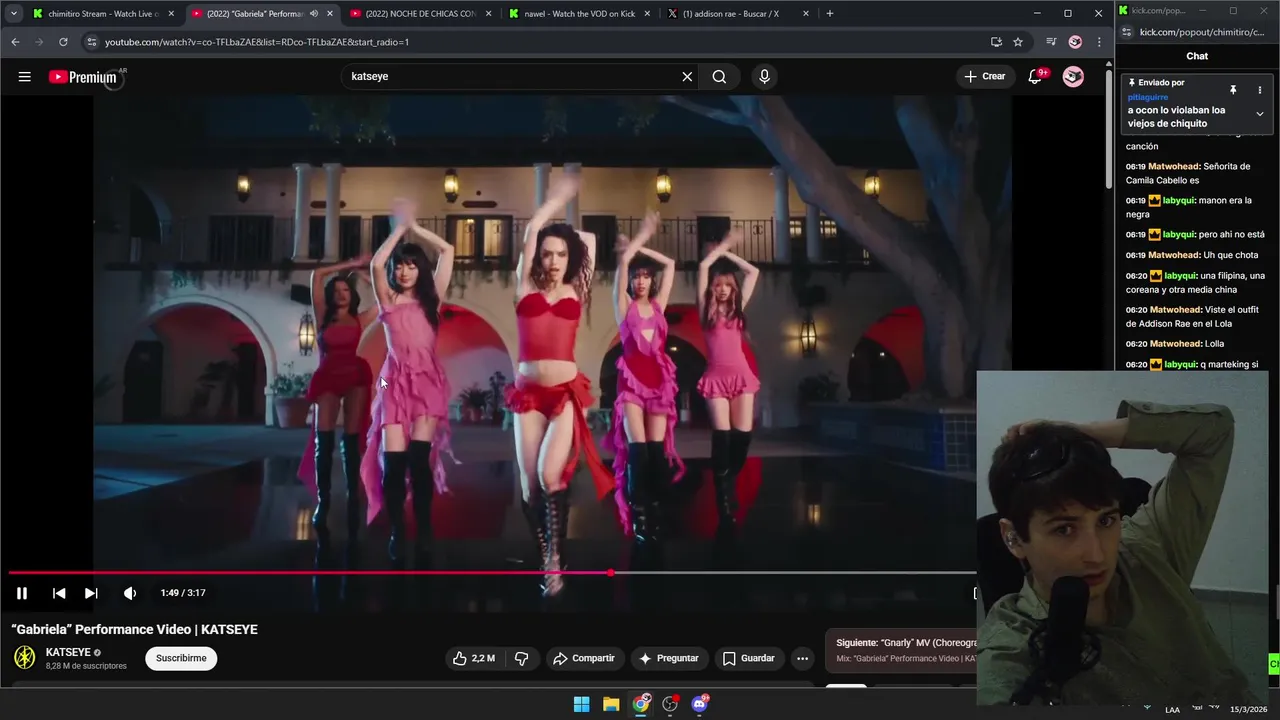
Task: Clear the katseye search text
Action: tap(687, 77)
